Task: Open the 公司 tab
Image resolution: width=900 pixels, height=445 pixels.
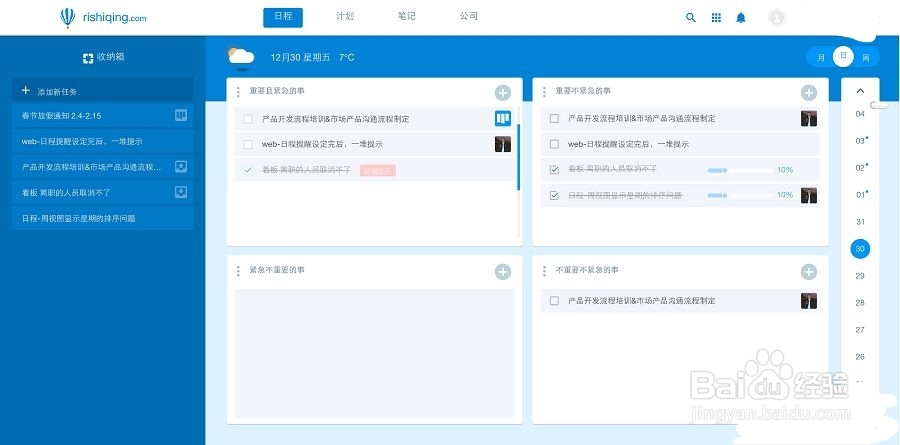Action: tap(468, 17)
